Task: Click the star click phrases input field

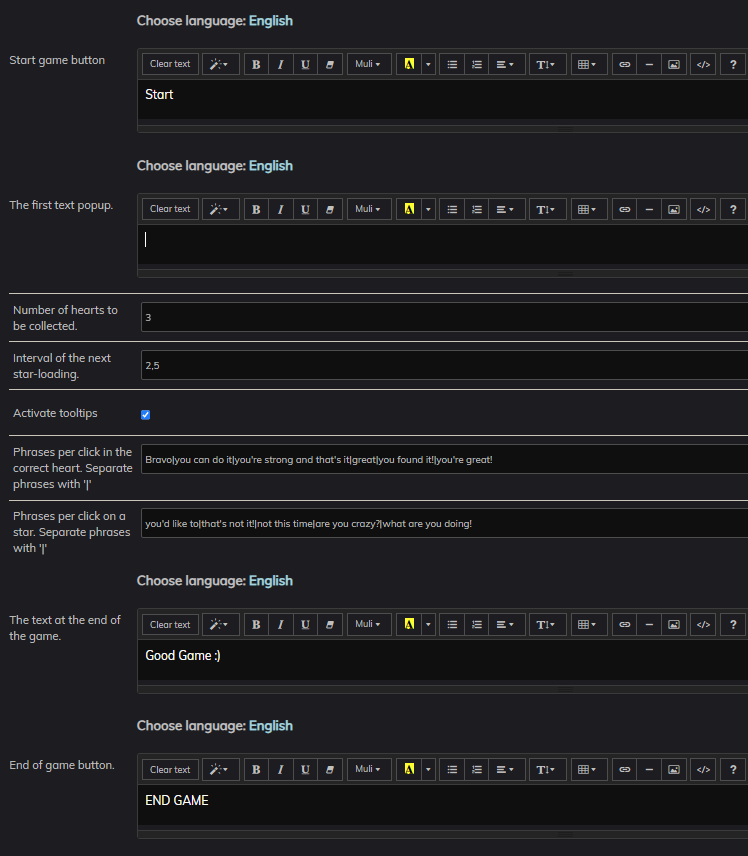Action: pyautogui.click(x=444, y=524)
